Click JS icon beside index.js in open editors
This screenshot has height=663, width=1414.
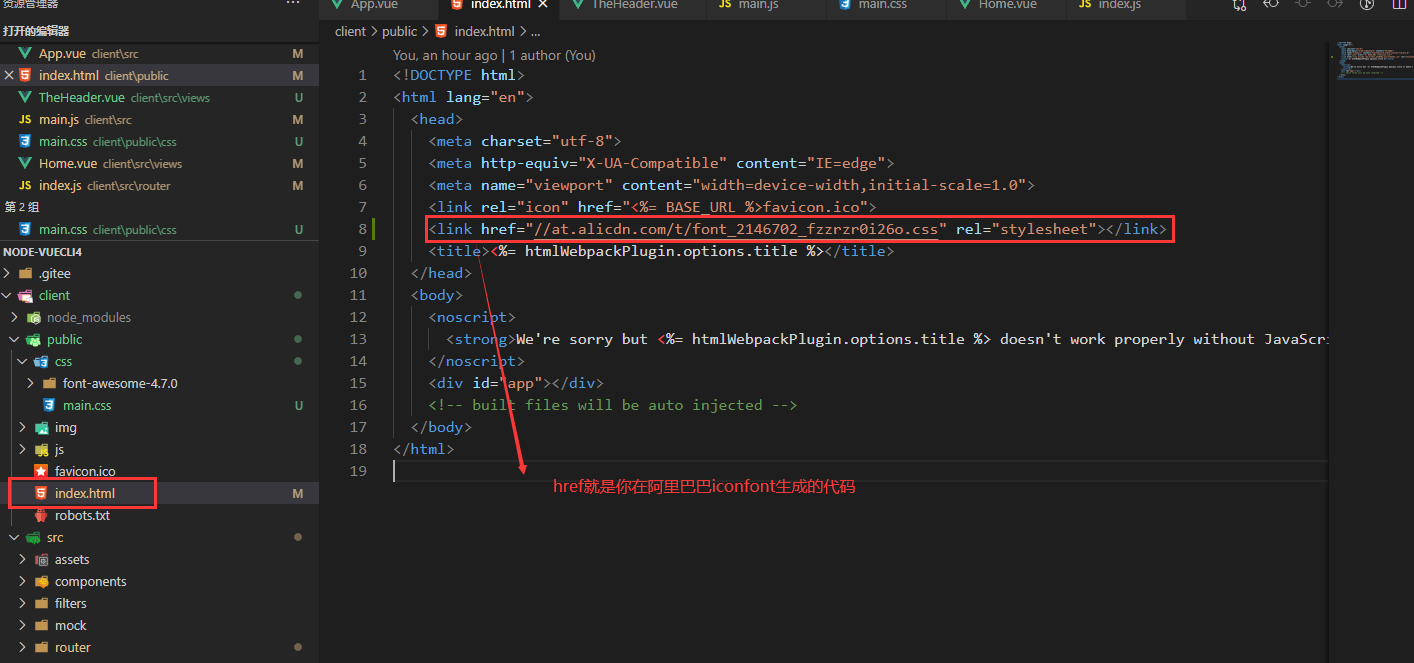click(x=25, y=185)
